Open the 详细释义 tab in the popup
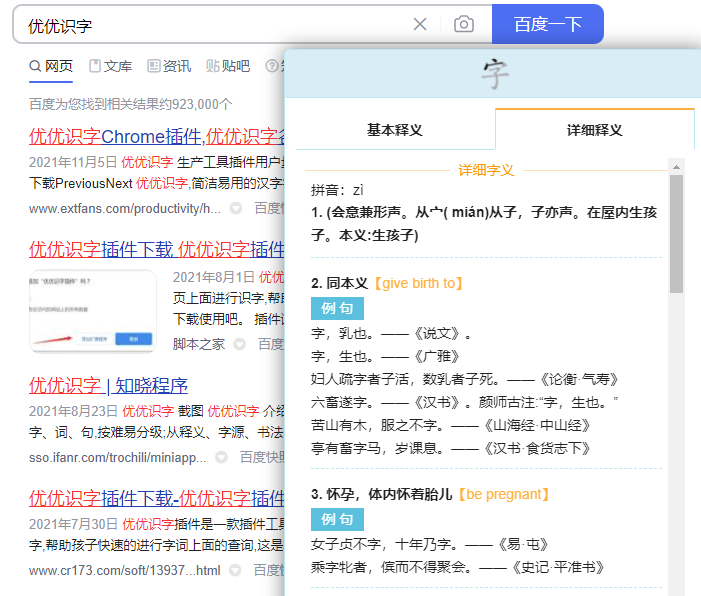701x596 pixels. tap(595, 130)
